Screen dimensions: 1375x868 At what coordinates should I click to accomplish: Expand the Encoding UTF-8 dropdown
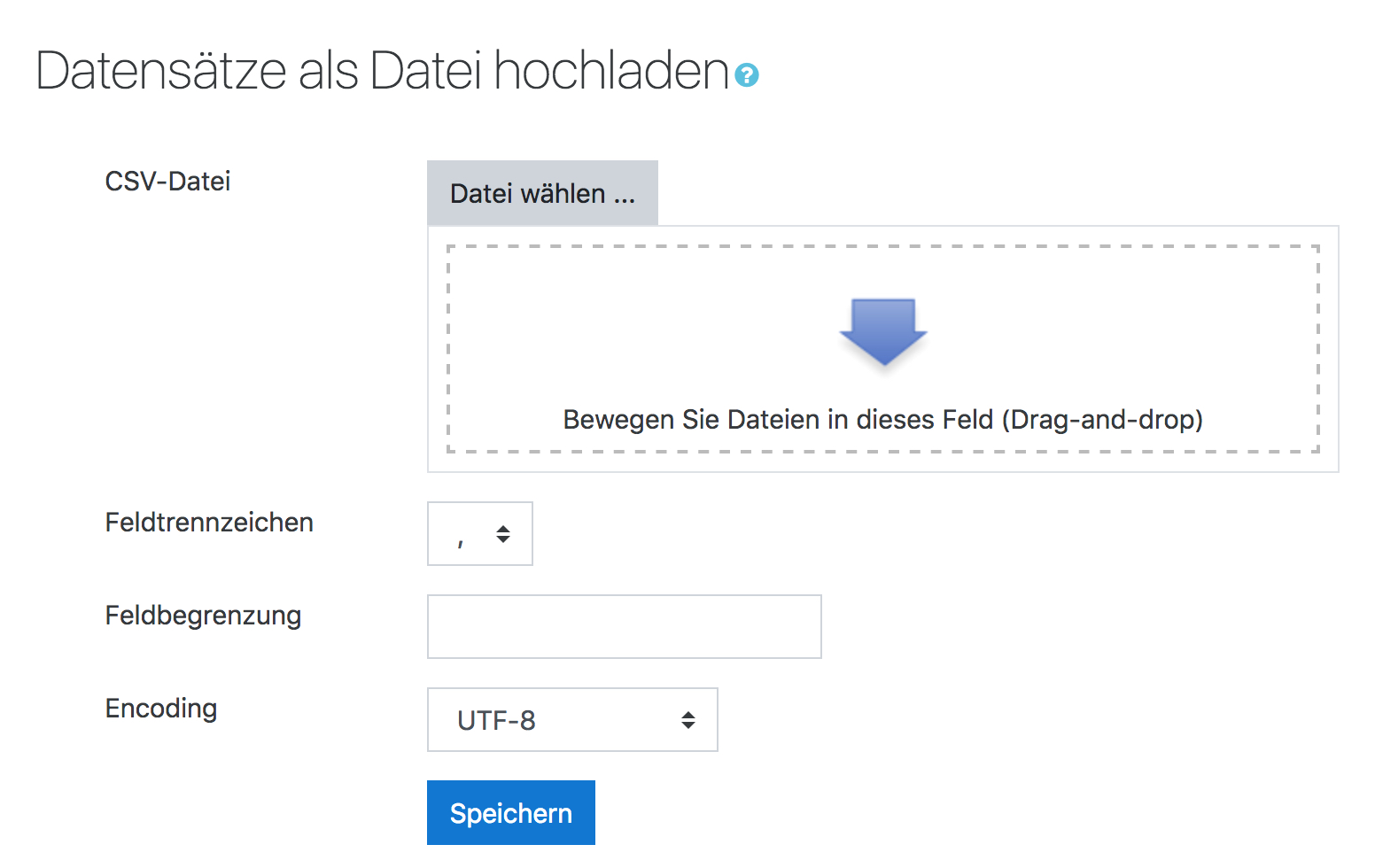click(x=572, y=720)
